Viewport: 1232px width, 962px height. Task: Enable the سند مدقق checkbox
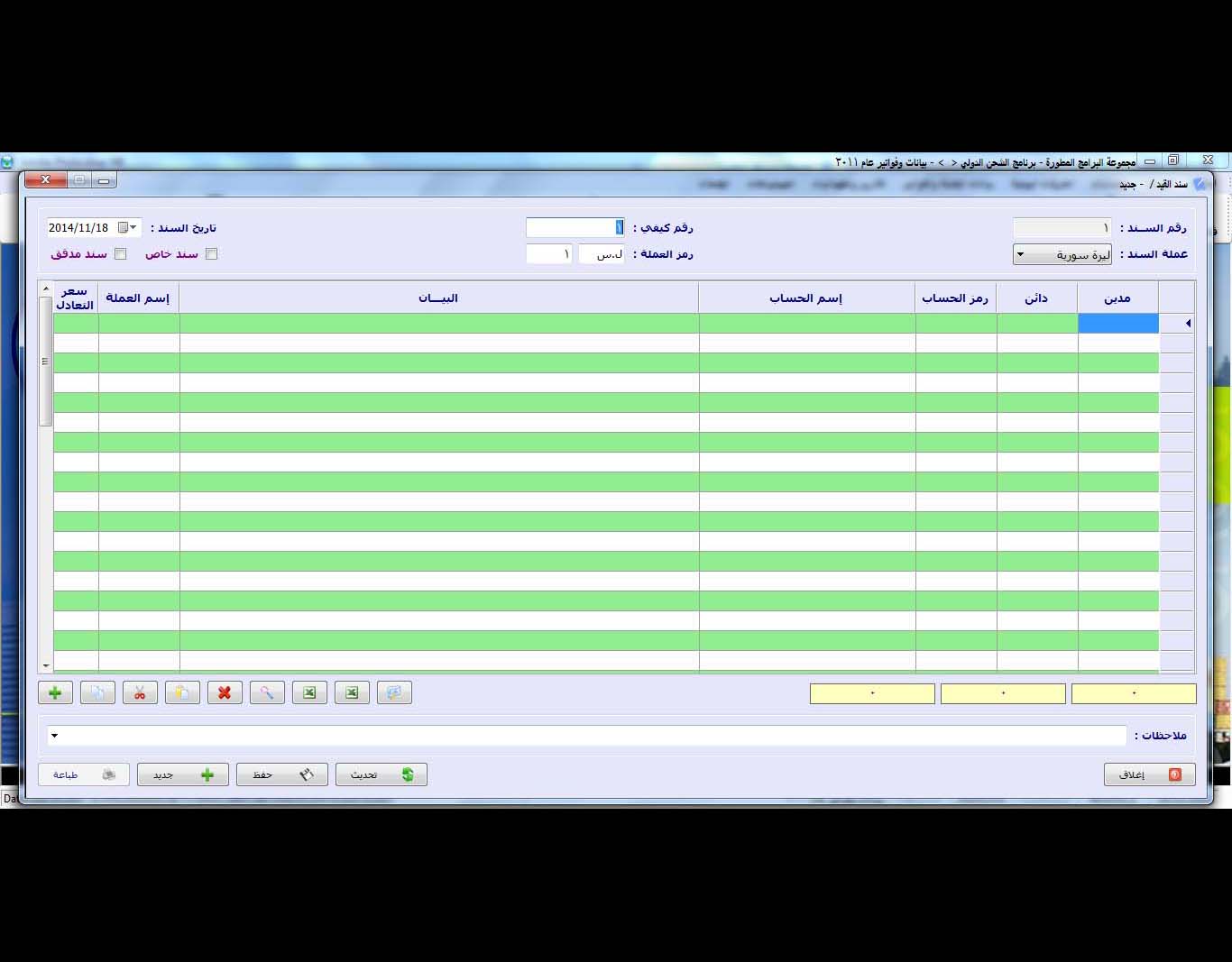coord(121,254)
